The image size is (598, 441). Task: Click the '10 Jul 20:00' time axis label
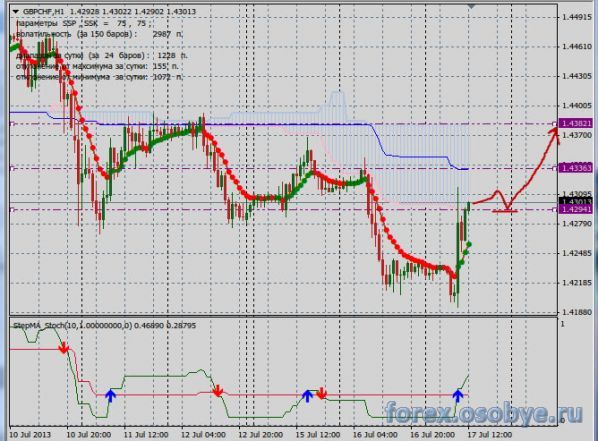[88, 435]
